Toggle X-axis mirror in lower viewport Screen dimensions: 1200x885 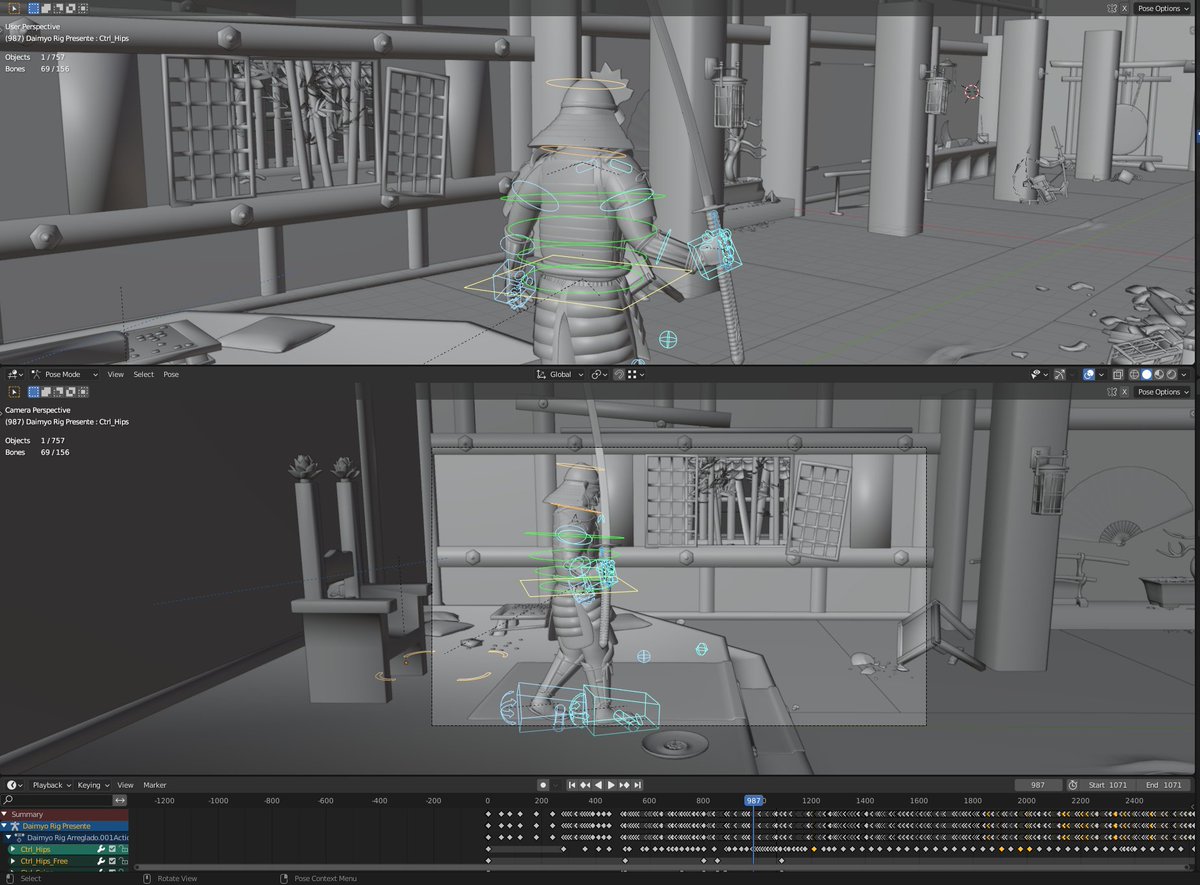[x=1124, y=392]
